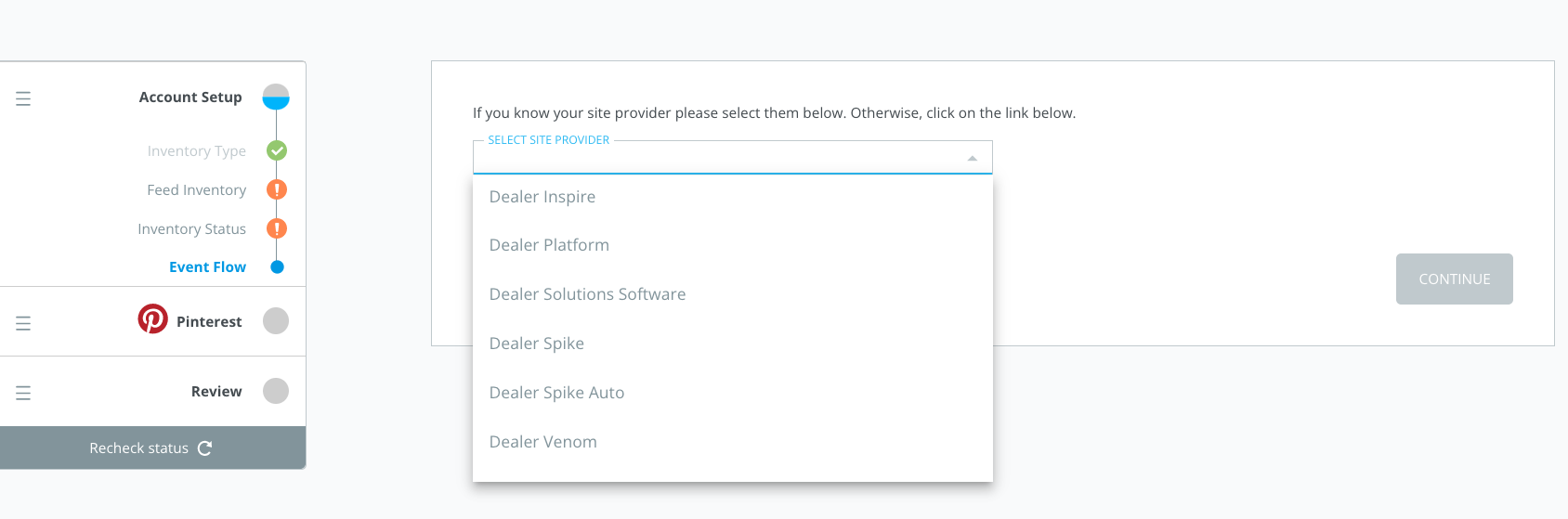Screen dimensions: 1568x519
Task: Click the orange Inventory Status warning icon
Action: coord(277,228)
